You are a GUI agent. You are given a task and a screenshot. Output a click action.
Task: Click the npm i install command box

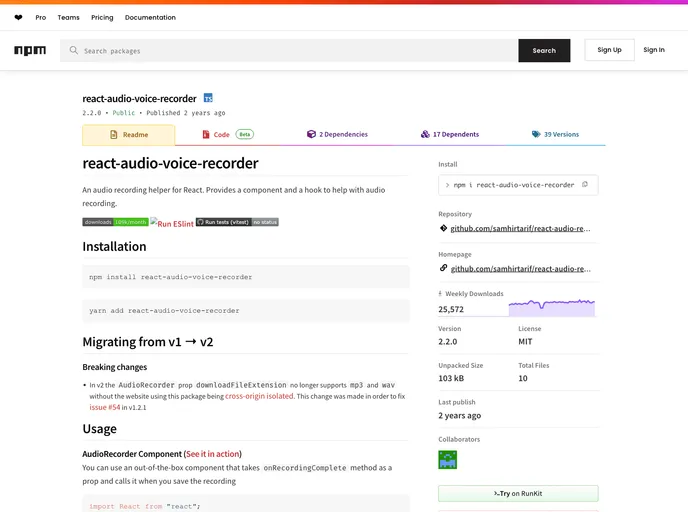(x=518, y=185)
